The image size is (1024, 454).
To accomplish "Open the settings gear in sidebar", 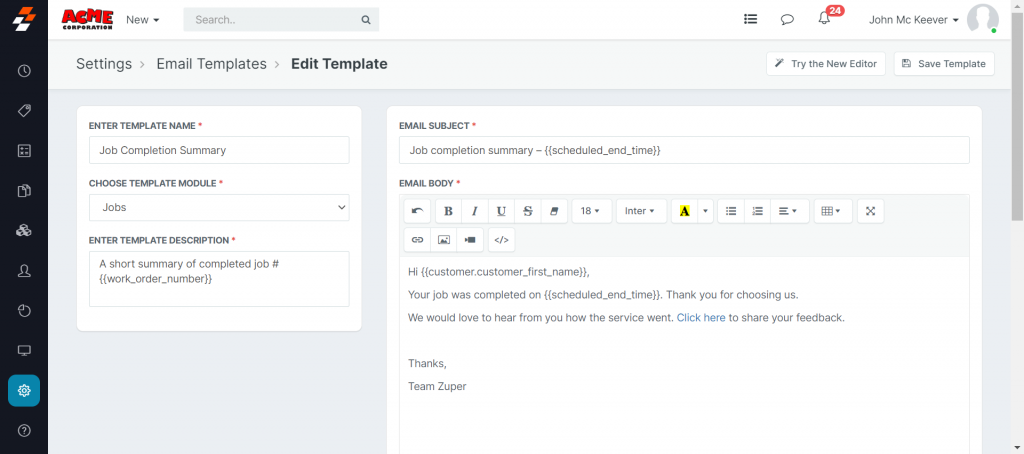I will (24, 391).
